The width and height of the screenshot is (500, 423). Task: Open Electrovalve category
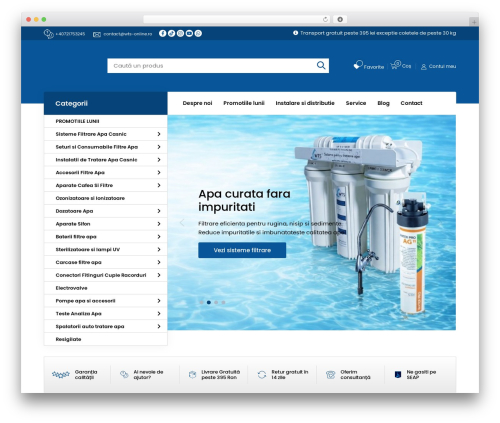tap(71, 288)
